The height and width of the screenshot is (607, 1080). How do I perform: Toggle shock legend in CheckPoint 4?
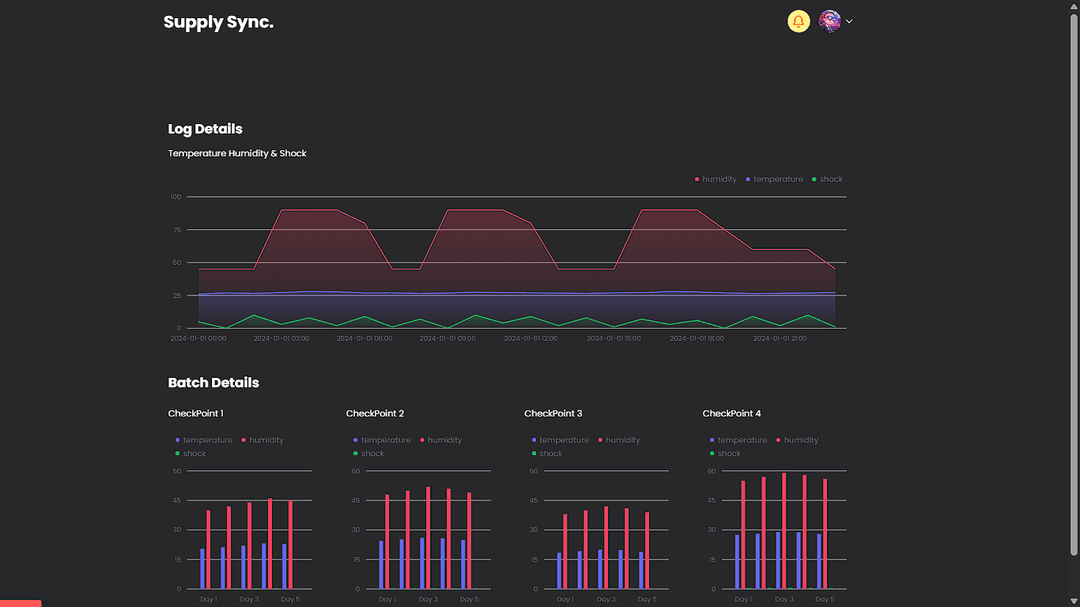tap(725, 453)
